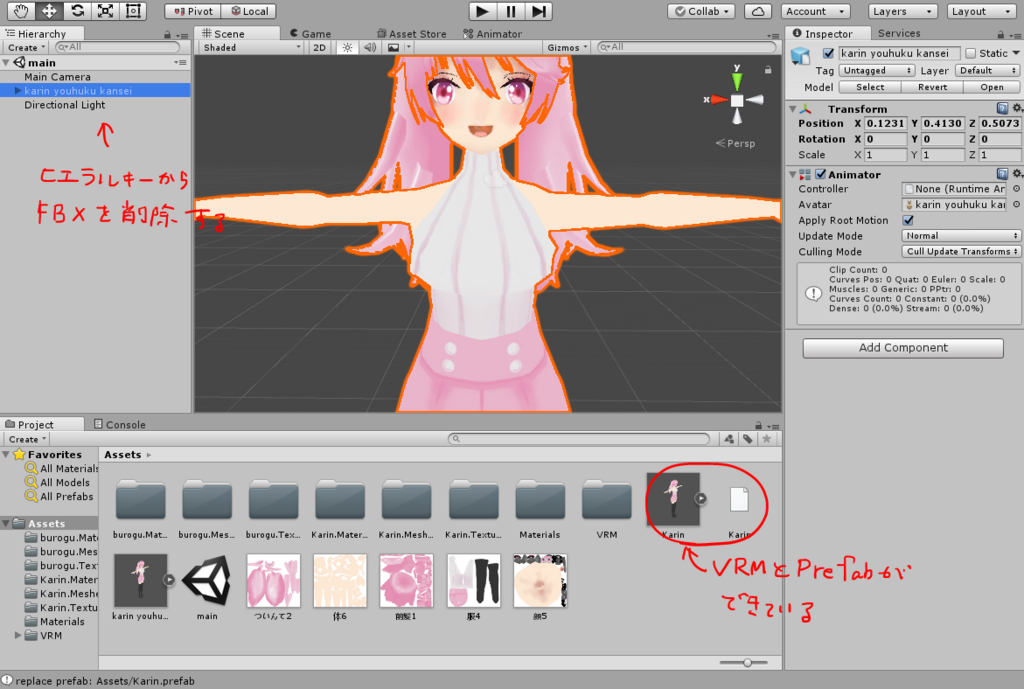Select the Move tool
This screenshot has width=1024, height=689.
(x=49, y=11)
